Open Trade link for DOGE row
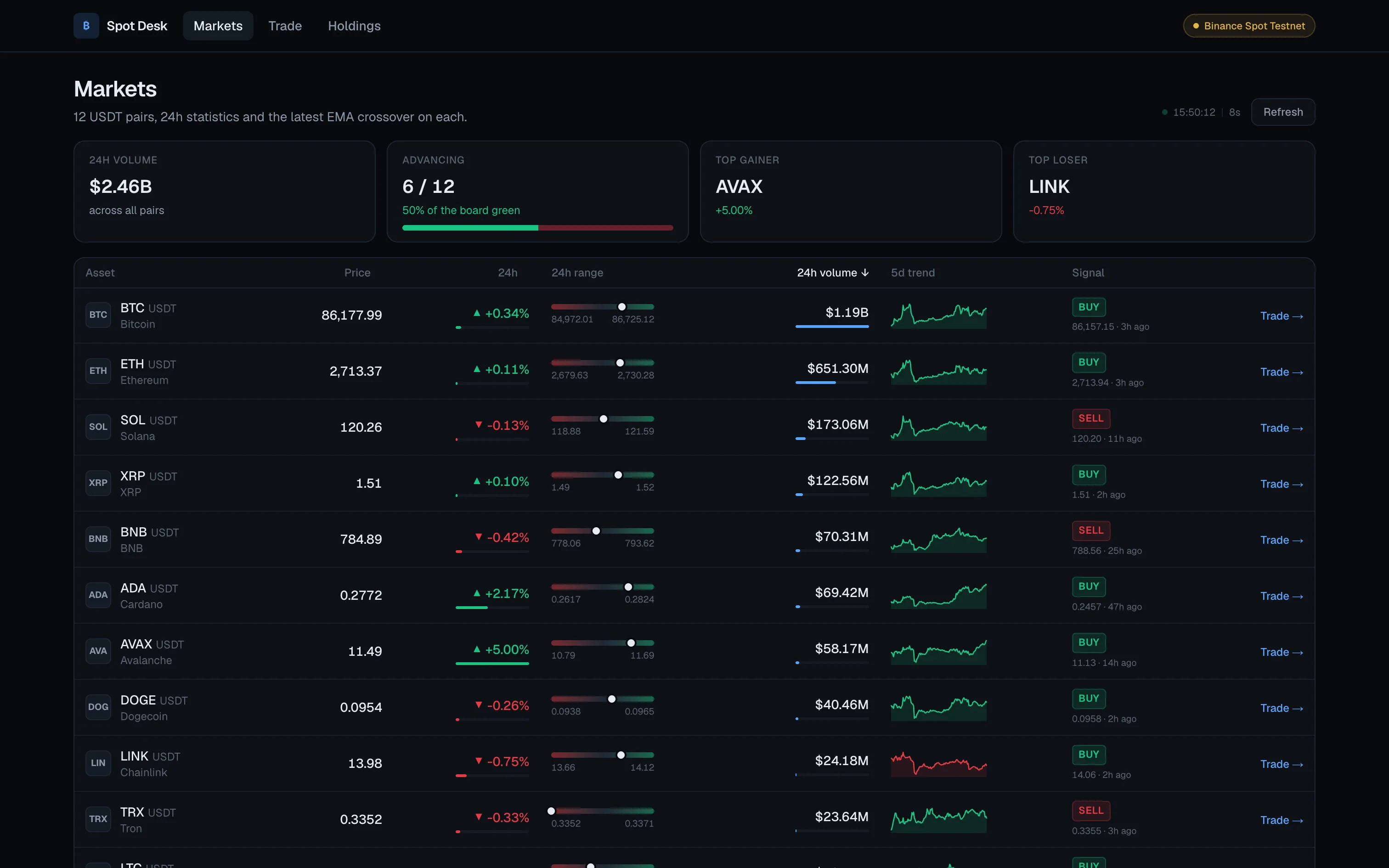The image size is (1389, 868). pyautogui.click(x=1281, y=708)
